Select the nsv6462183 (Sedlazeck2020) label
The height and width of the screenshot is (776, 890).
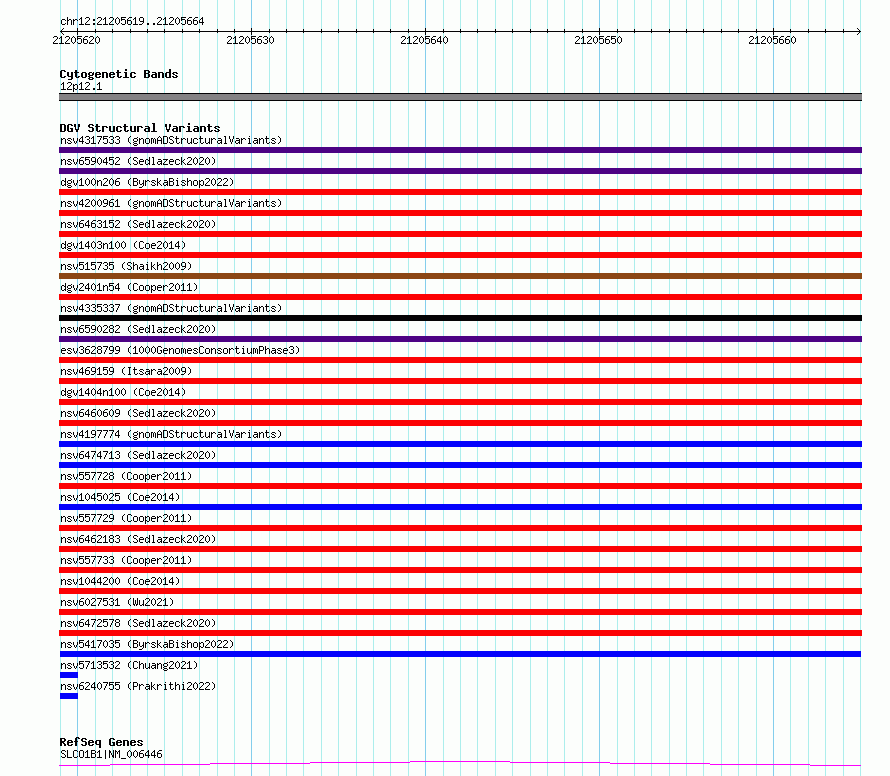[138, 539]
